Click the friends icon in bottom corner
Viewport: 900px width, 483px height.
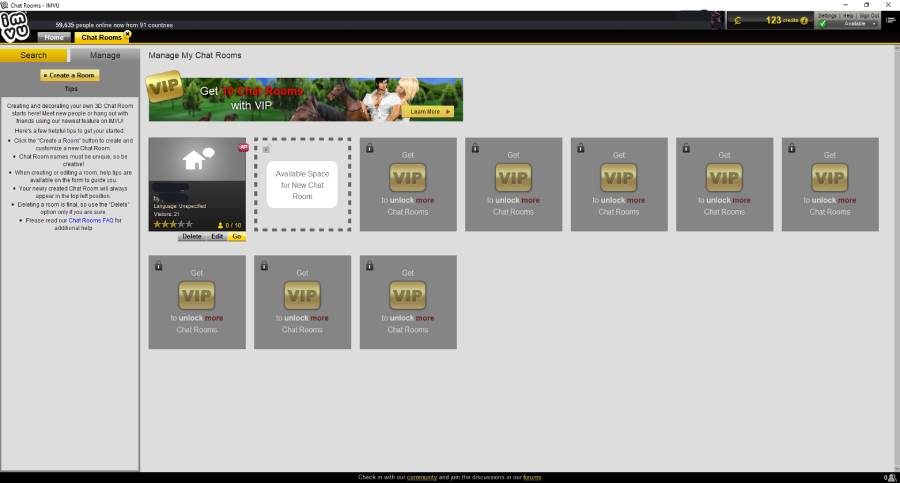click(x=890, y=477)
